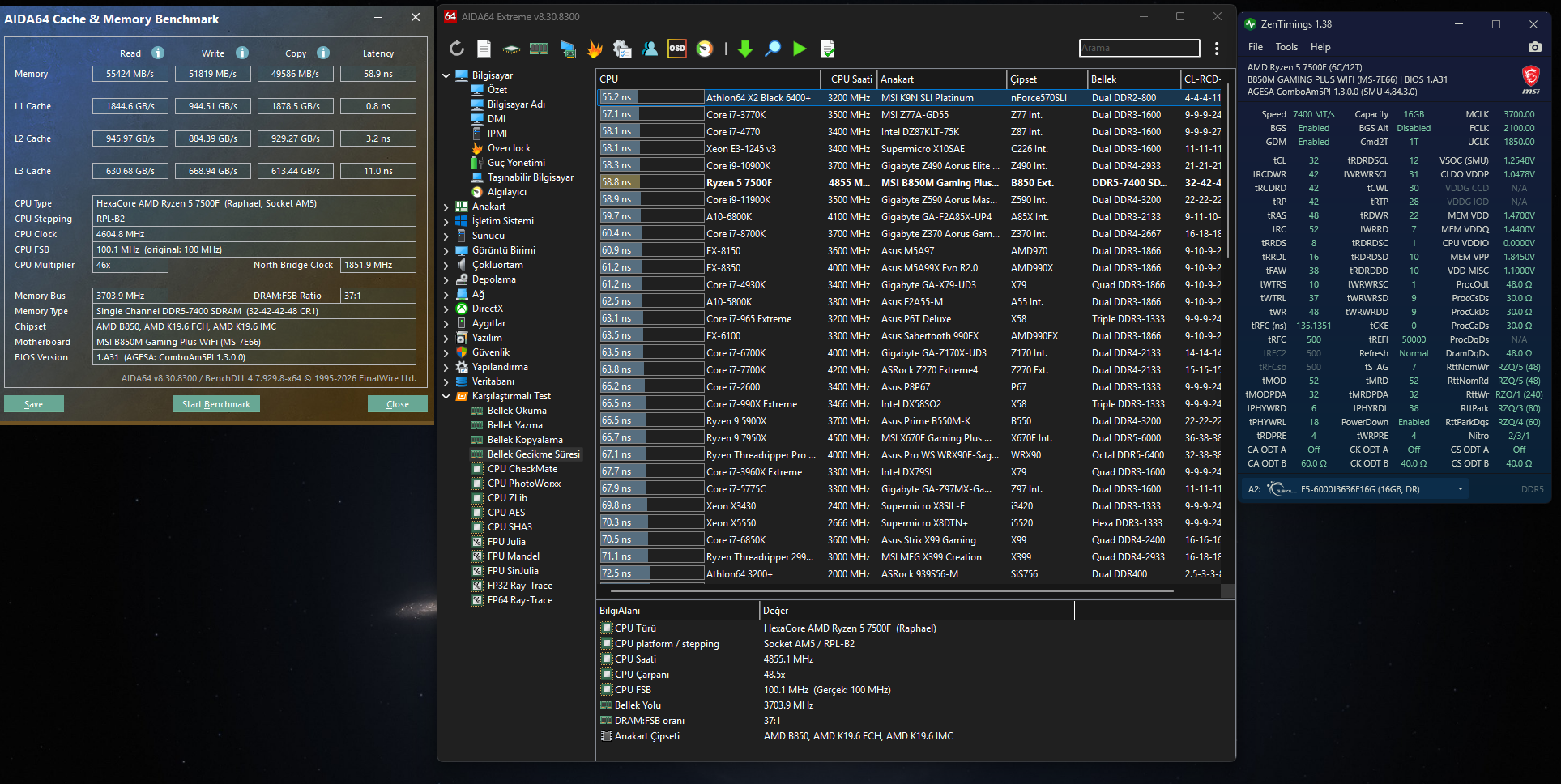
Task: Click the RAM module icon in AIDA64 toolbar
Action: (539, 49)
